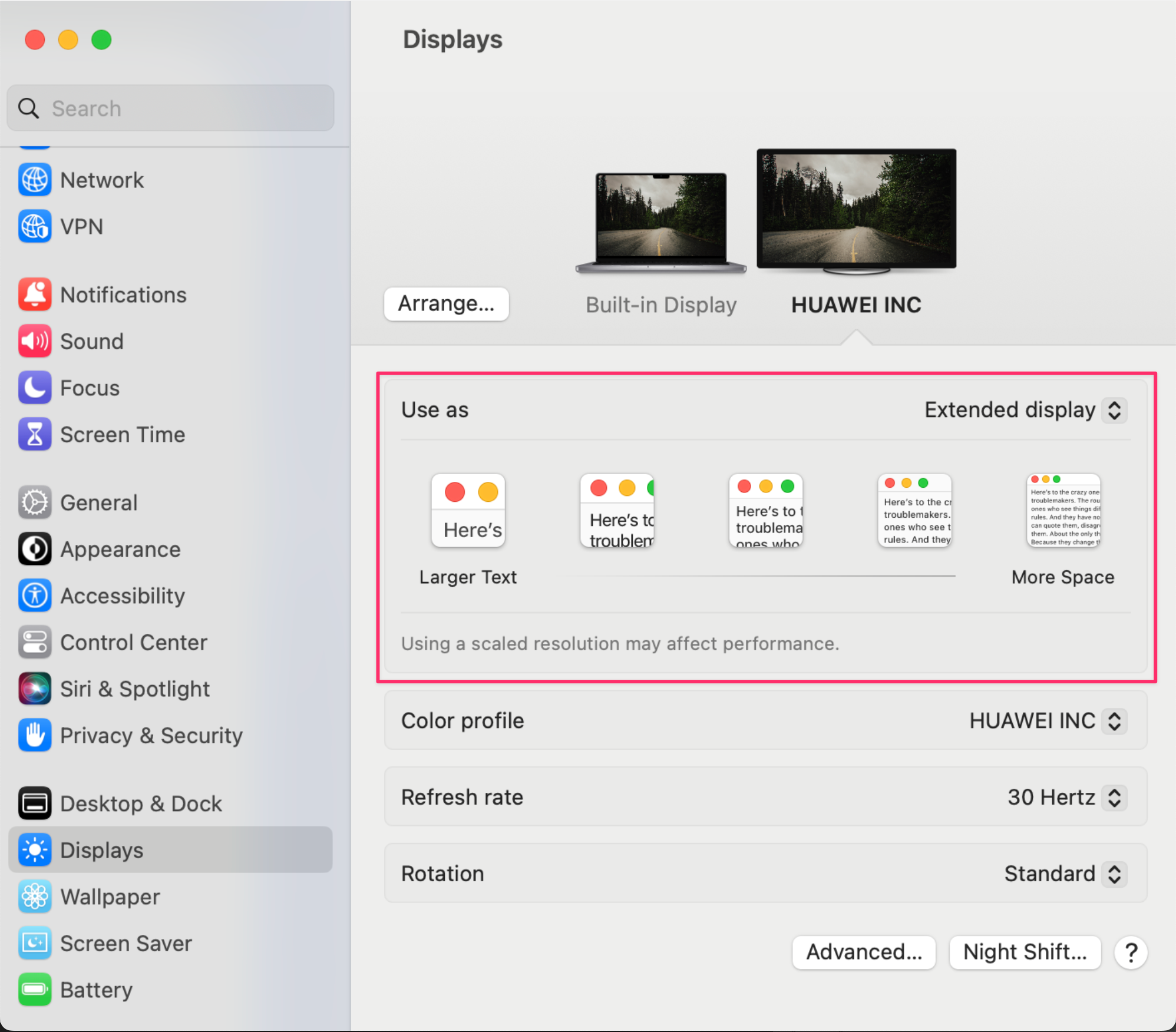Click the Control Center icon
The image size is (1176, 1032).
[35, 642]
